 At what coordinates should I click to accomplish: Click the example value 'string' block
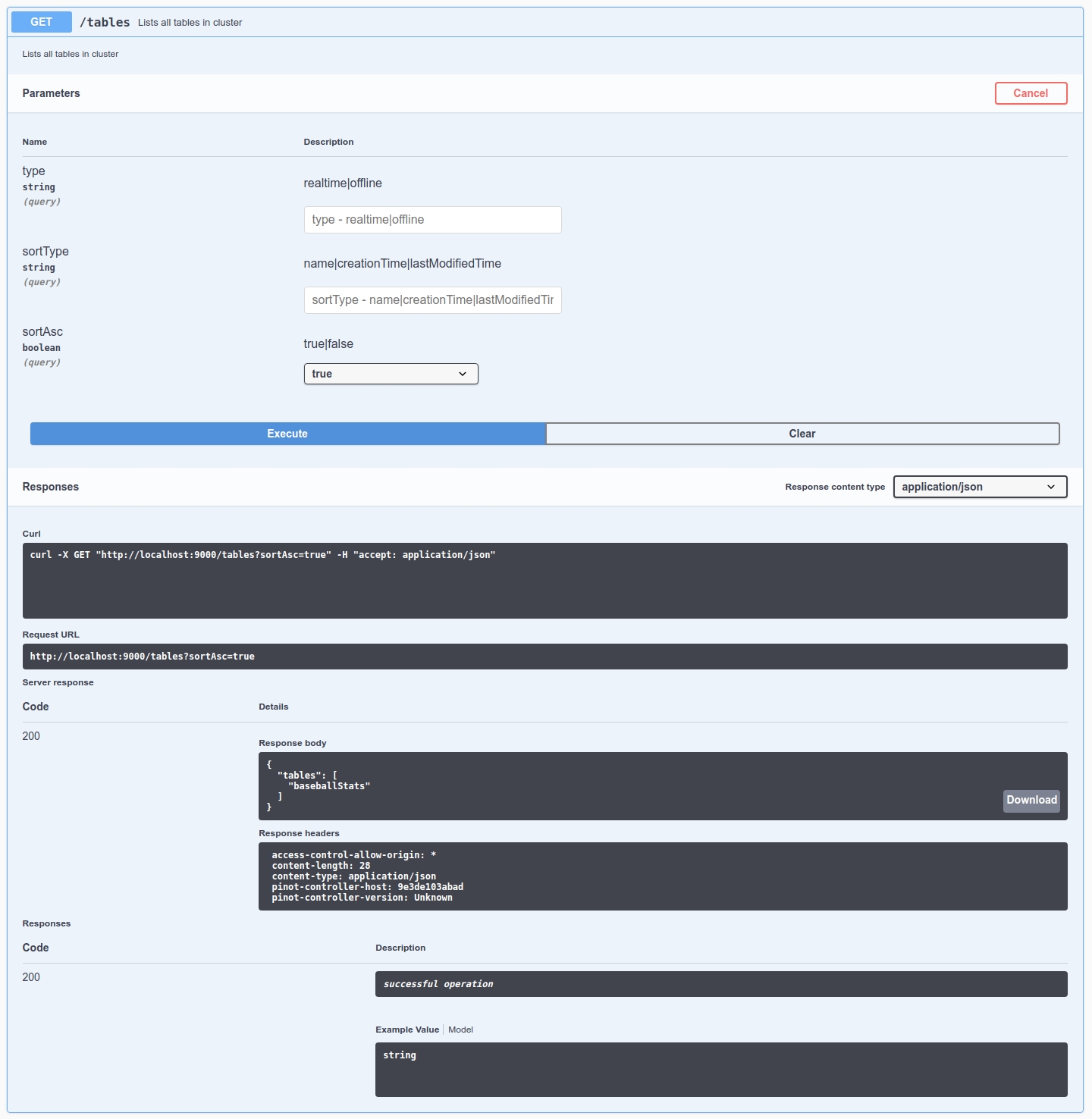(720, 1070)
